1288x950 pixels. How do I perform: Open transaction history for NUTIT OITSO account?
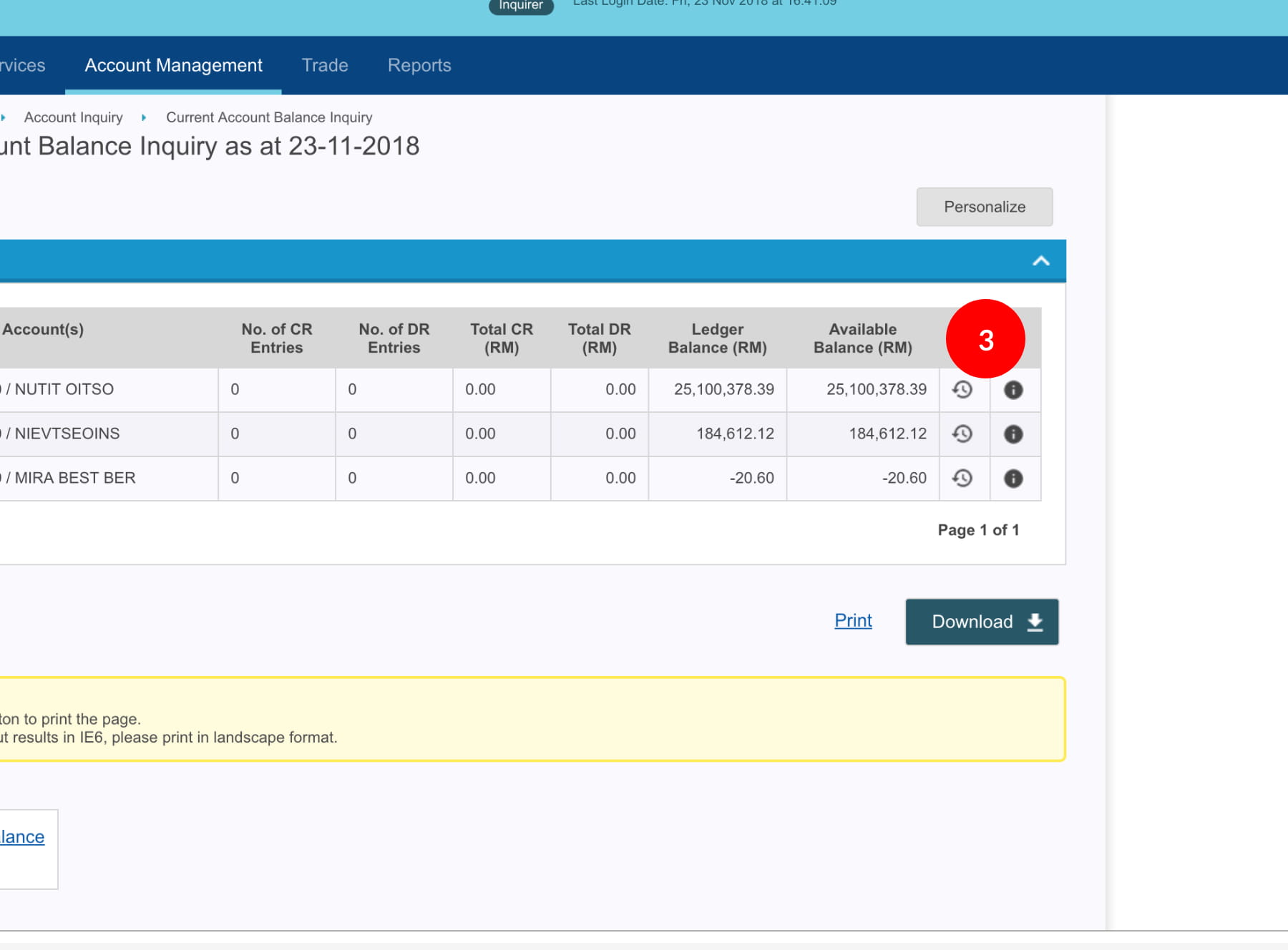(x=962, y=390)
